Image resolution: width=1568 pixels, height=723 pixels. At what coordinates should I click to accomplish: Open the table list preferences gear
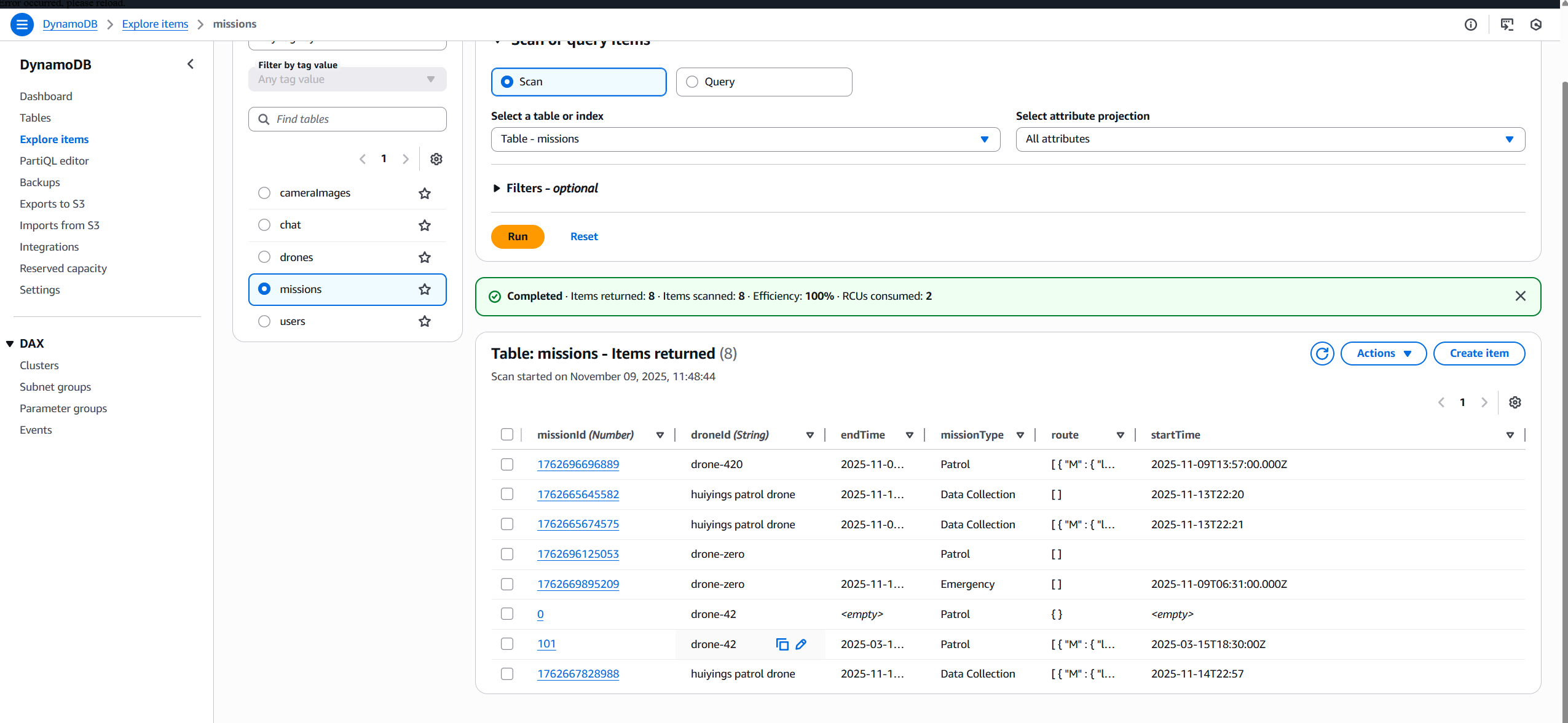tap(436, 159)
